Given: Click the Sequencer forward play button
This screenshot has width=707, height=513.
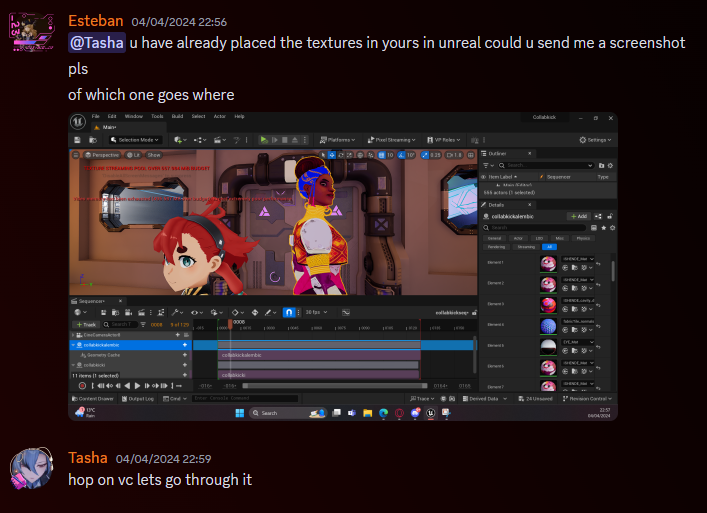Looking at the screenshot, I should click(137, 386).
